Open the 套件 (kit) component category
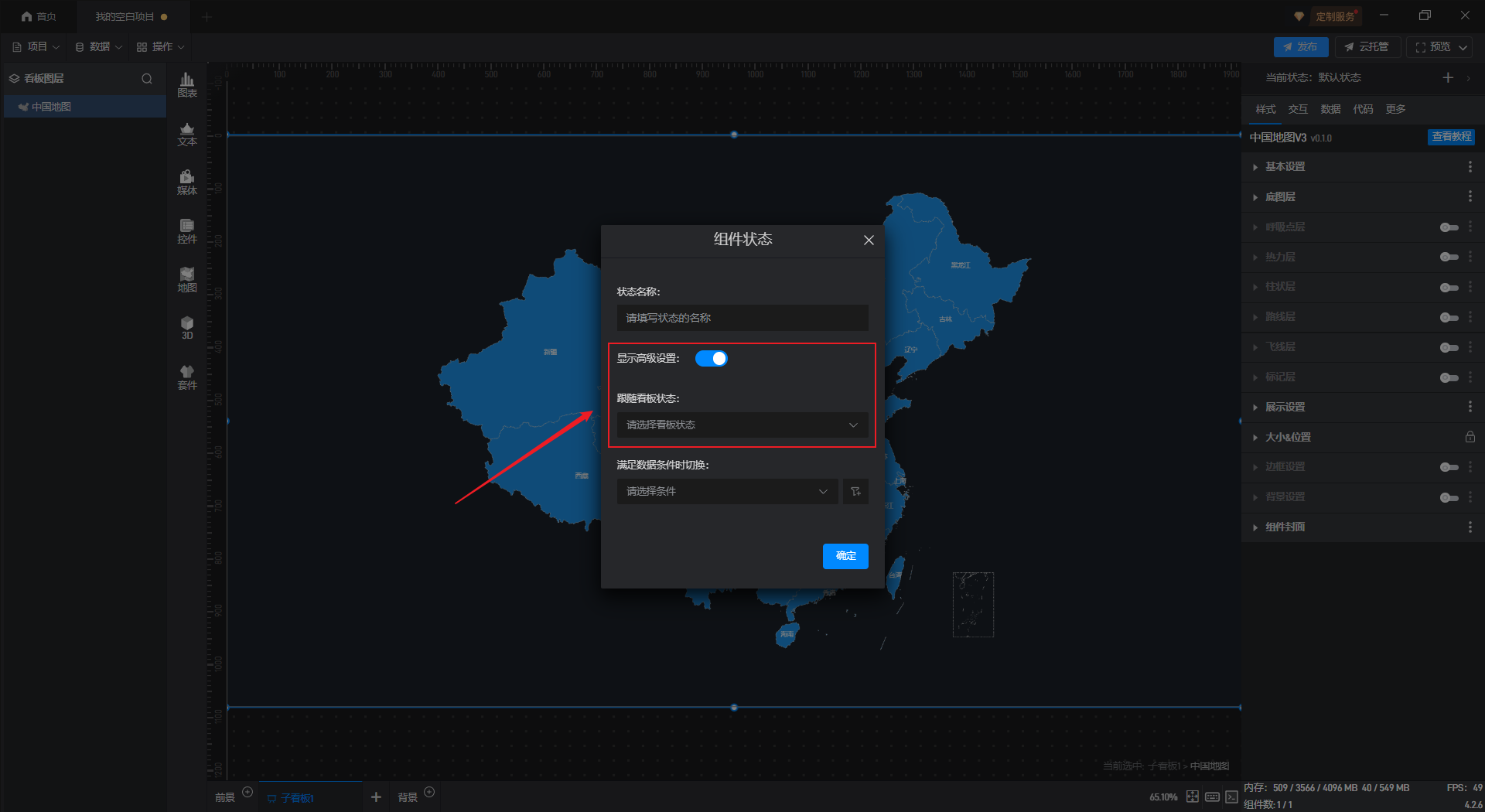Image resolution: width=1485 pixels, height=812 pixels. [x=187, y=377]
